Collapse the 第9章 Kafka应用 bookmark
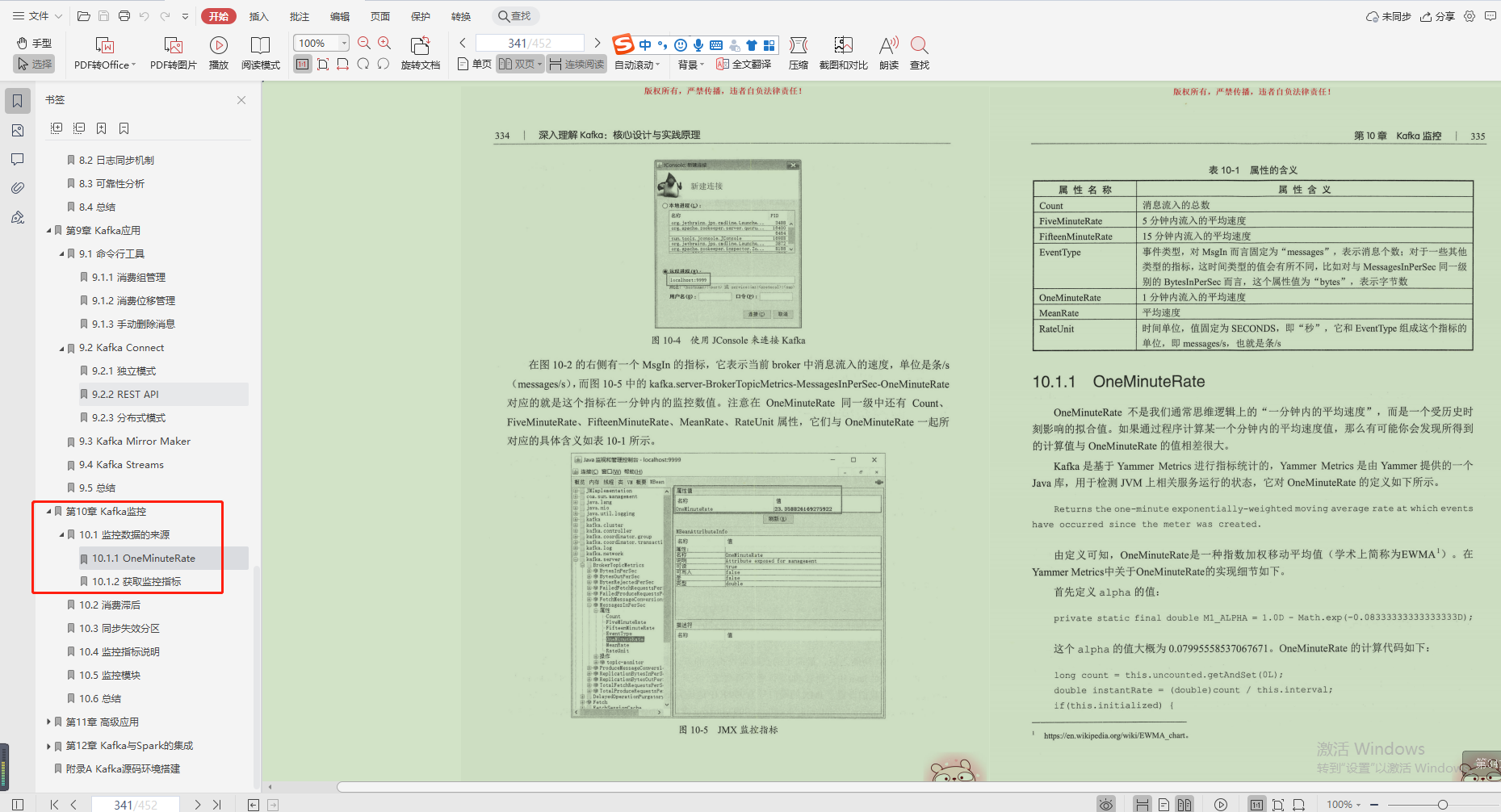Image resolution: width=1501 pixels, height=812 pixels. point(48,231)
